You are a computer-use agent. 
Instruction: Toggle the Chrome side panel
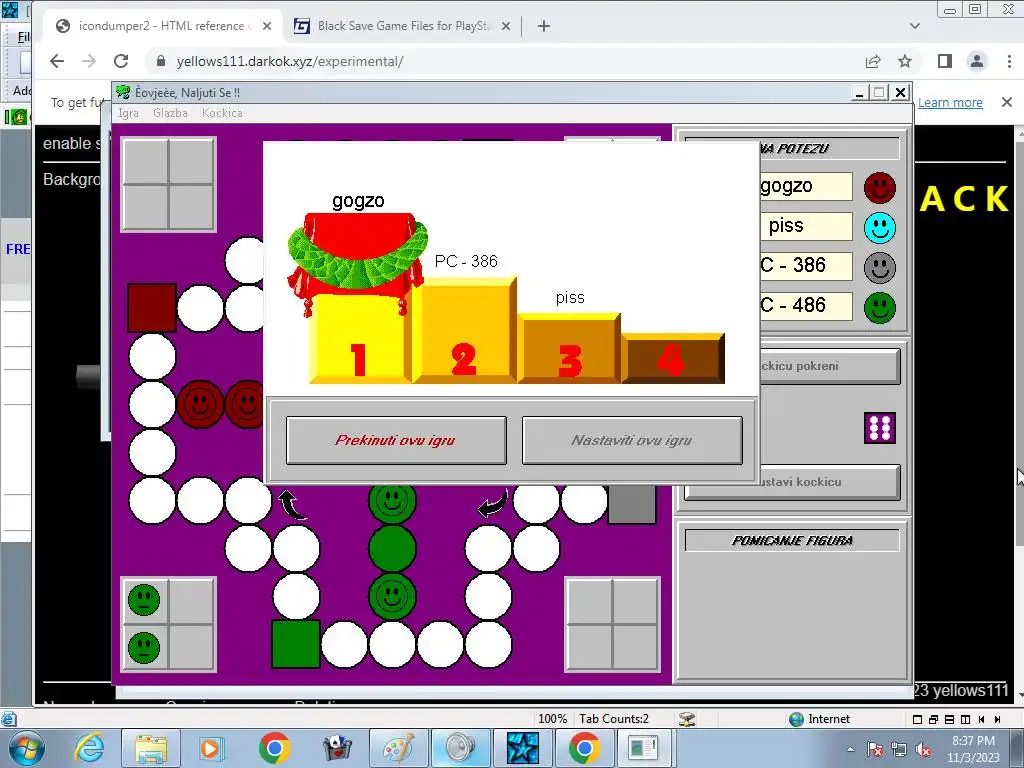click(x=944, y=61)
